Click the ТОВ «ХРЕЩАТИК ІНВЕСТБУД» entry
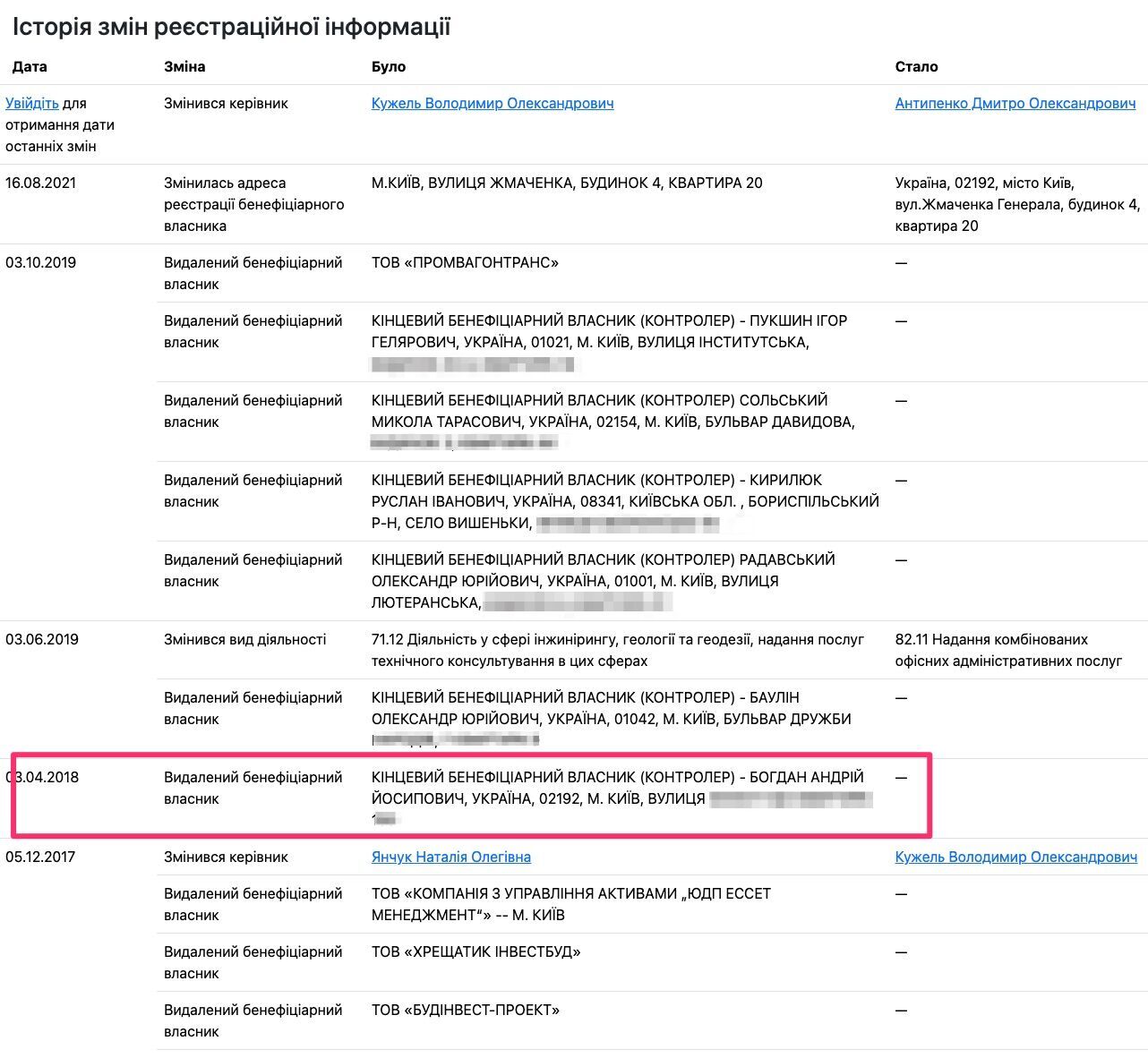This screenshot has width=1148, height=1058. click(475, 952)
